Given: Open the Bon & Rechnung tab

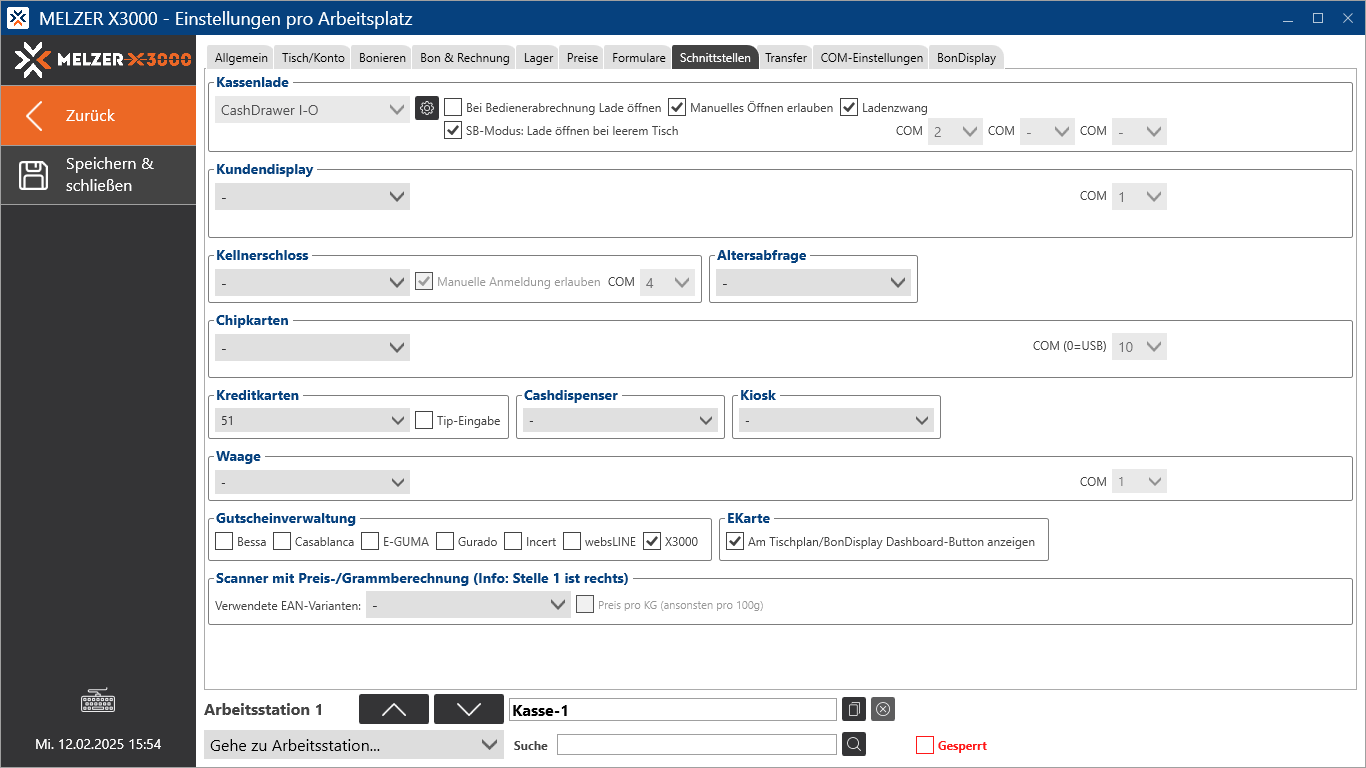Looking at the screenshot, I should (464, 58).
